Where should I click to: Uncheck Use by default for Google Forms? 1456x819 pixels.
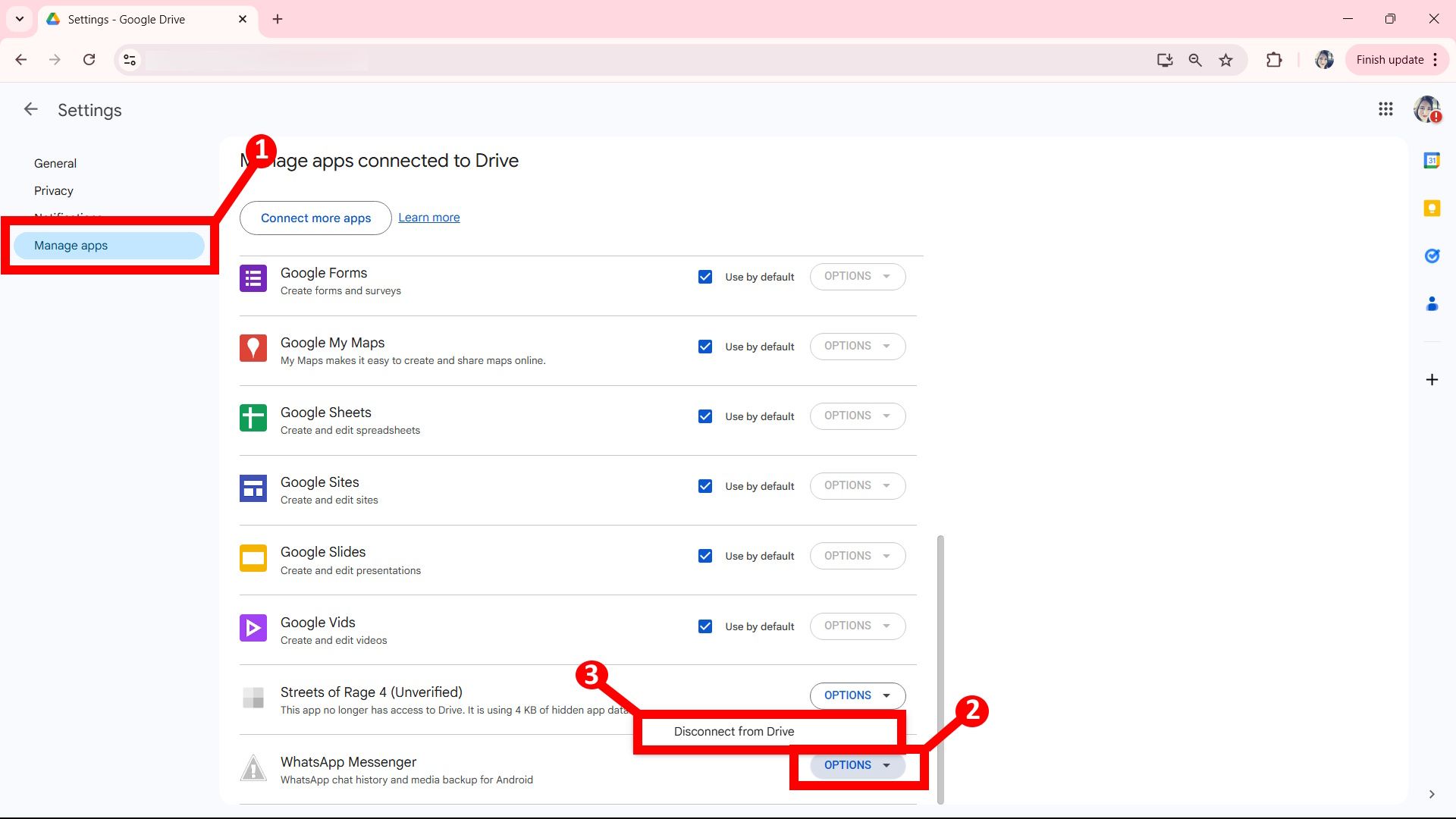click(x=705, y=276)
